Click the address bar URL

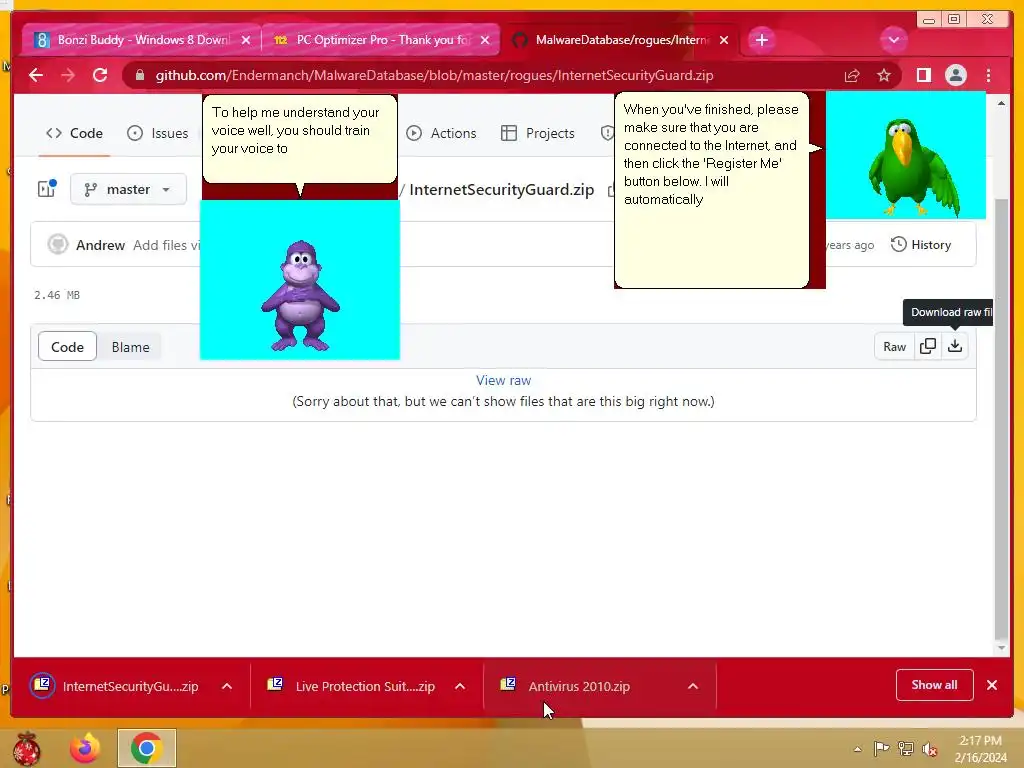point(434,76)
